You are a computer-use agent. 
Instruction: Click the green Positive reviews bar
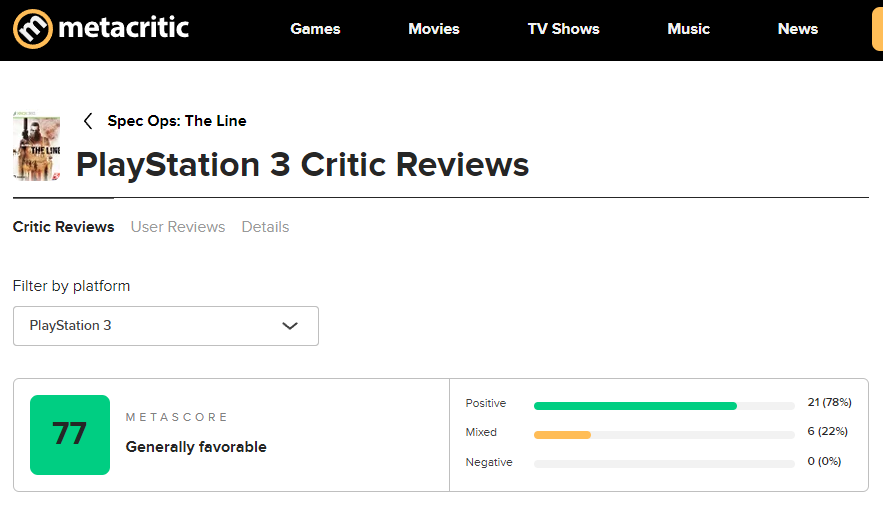pyautogui.click(x=635, y=406)
